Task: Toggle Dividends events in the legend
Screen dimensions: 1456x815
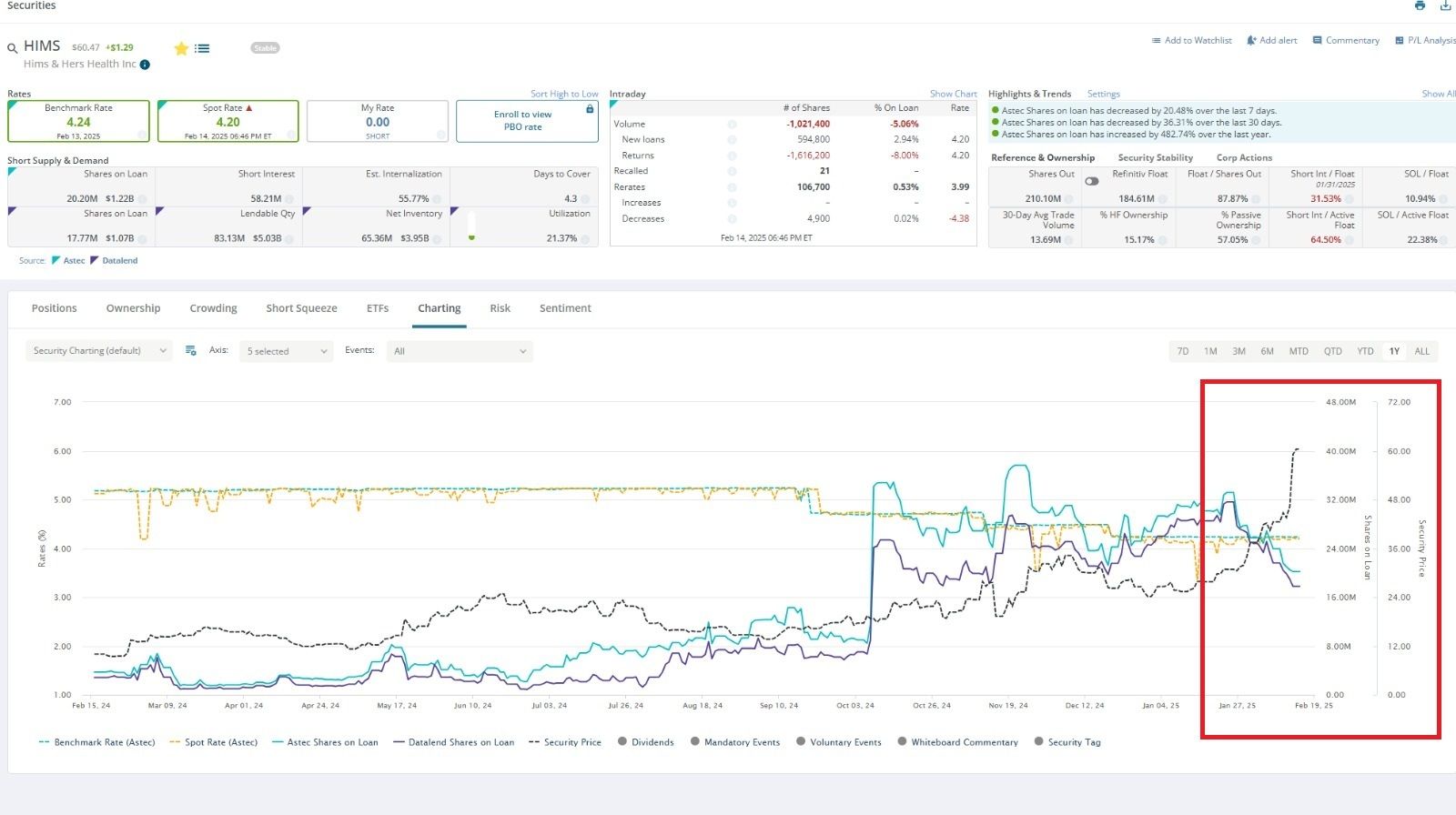Action: coord(646,741)
